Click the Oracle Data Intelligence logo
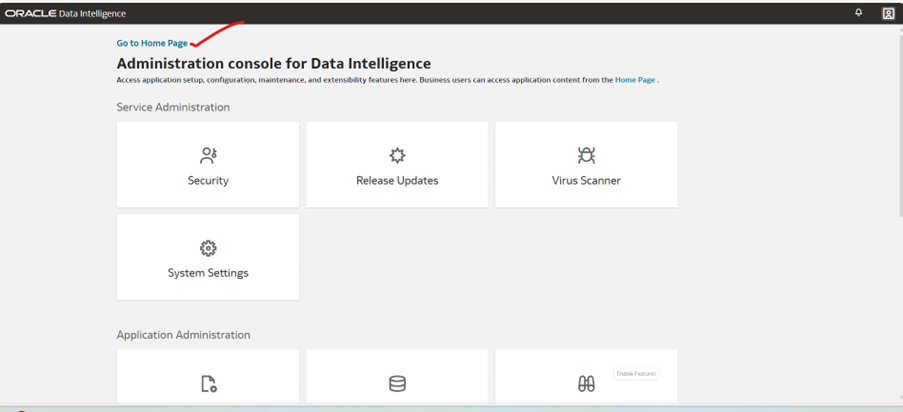 tap(65, 13)
